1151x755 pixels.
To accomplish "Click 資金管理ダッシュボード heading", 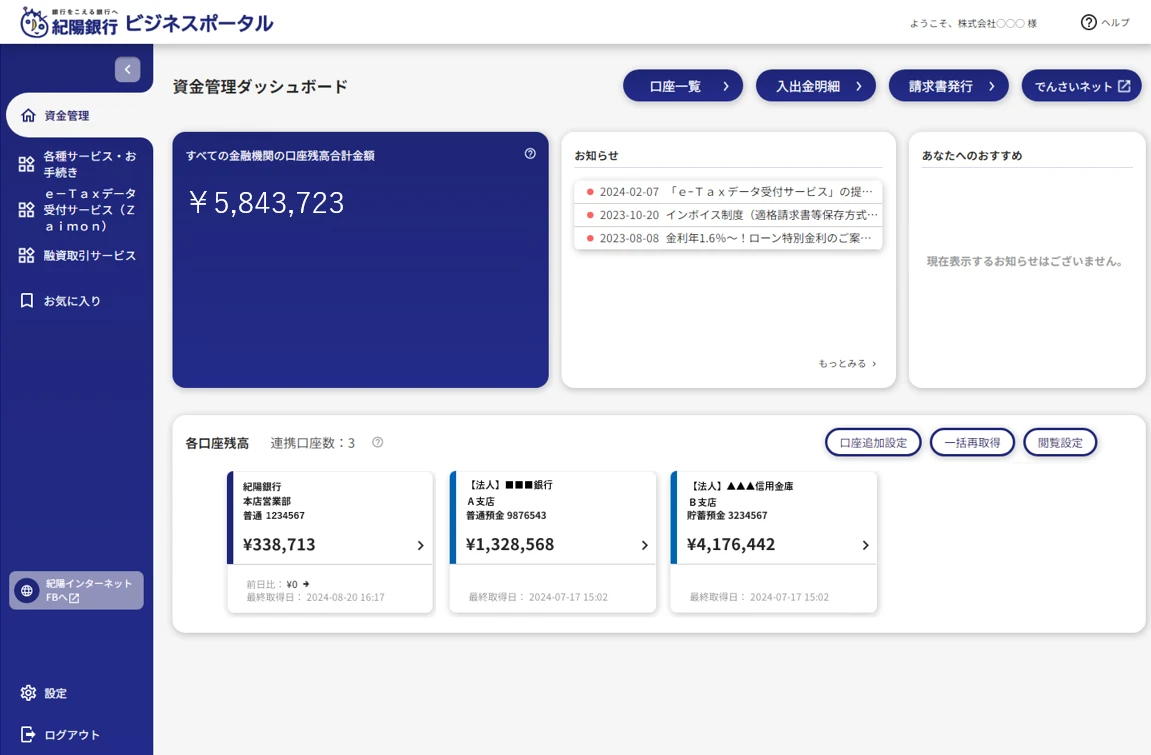I will (260, 87).
